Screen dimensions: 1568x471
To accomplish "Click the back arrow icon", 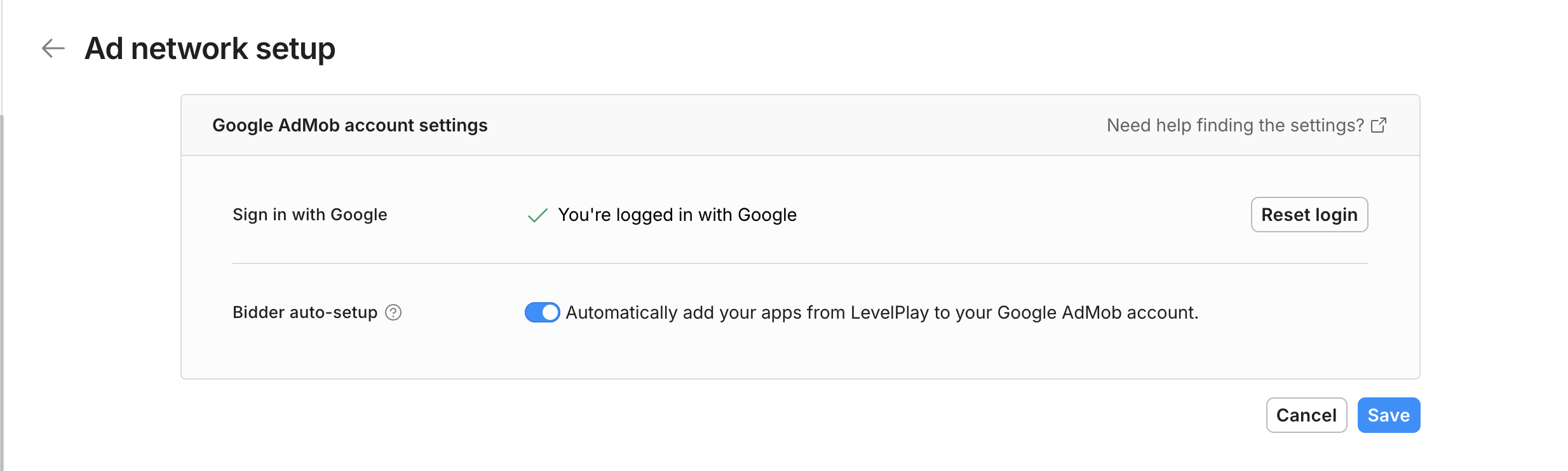I will tap(53, 48).
